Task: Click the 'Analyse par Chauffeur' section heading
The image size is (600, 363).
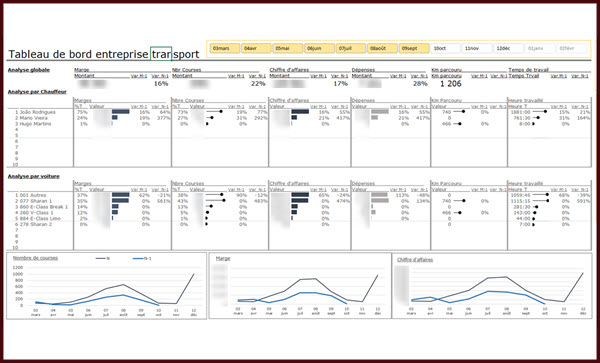Action: 37,92
